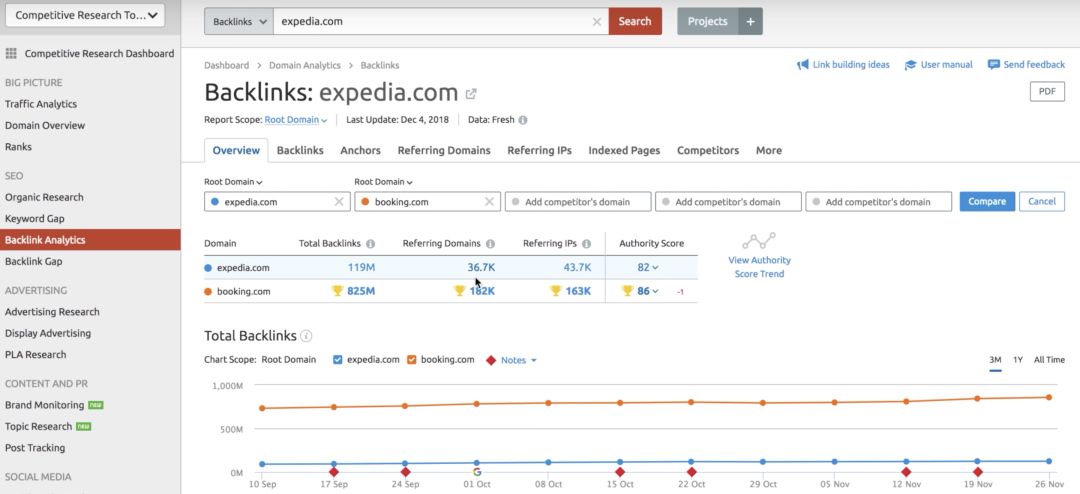Remove booking.com domain with its X icon
1080x494 pixels.
click(489, 202)
